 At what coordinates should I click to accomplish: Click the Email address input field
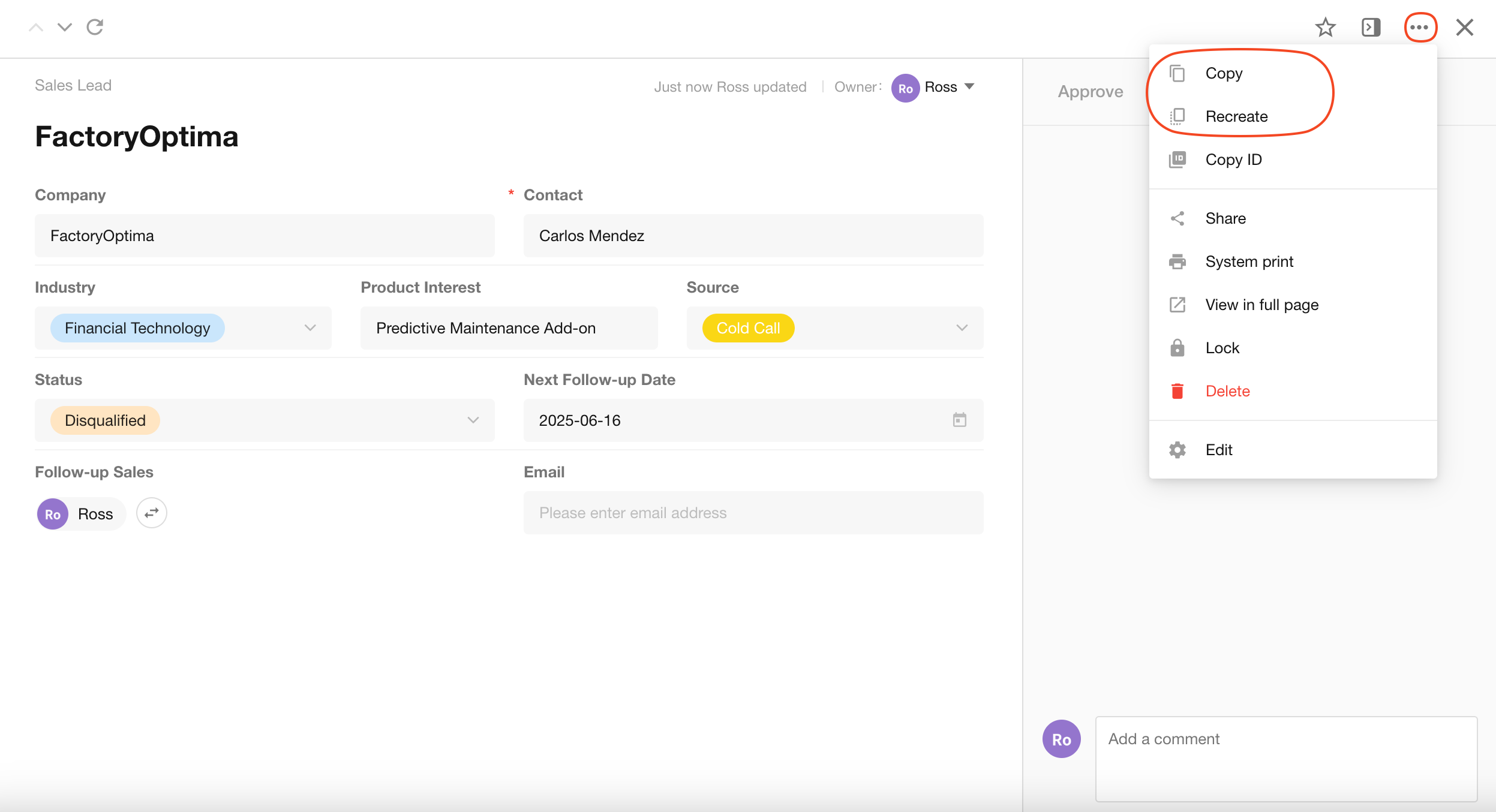[753, 513]
